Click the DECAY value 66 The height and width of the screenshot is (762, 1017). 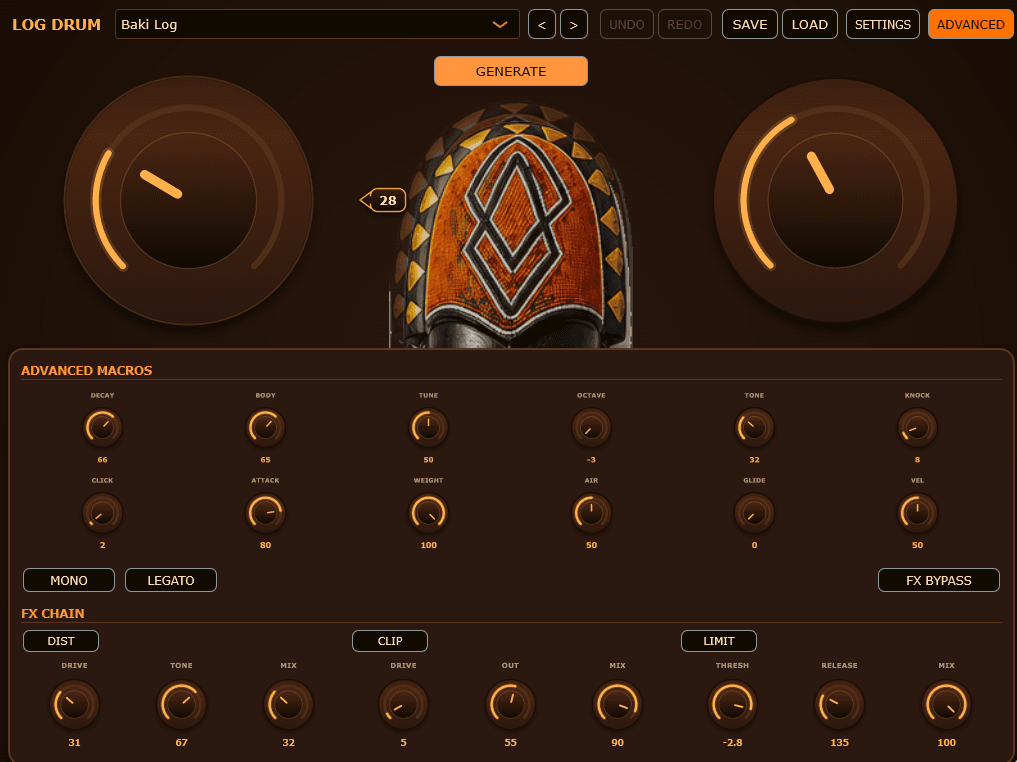coord(102,460)
